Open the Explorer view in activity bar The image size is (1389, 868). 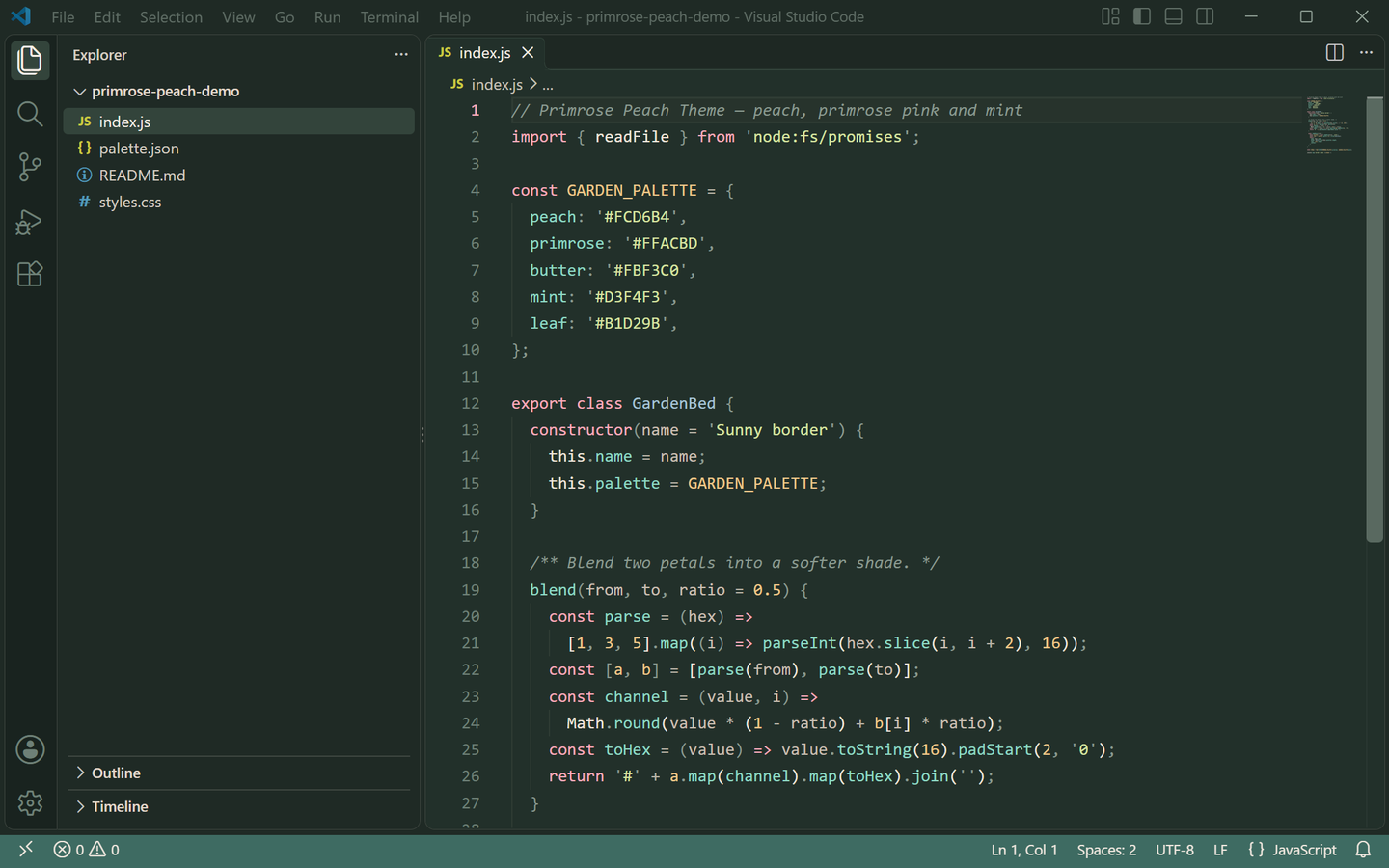(x=30, y=61)
